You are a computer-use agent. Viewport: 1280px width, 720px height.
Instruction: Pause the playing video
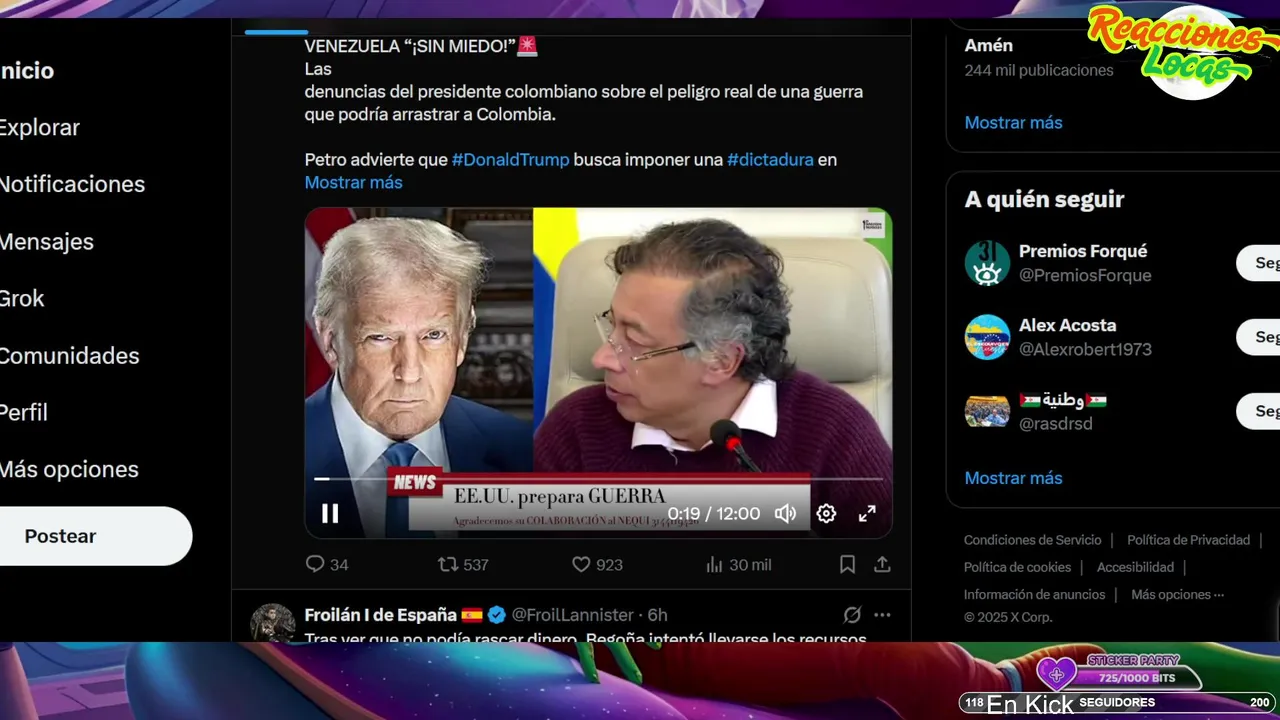click(330, 514)
